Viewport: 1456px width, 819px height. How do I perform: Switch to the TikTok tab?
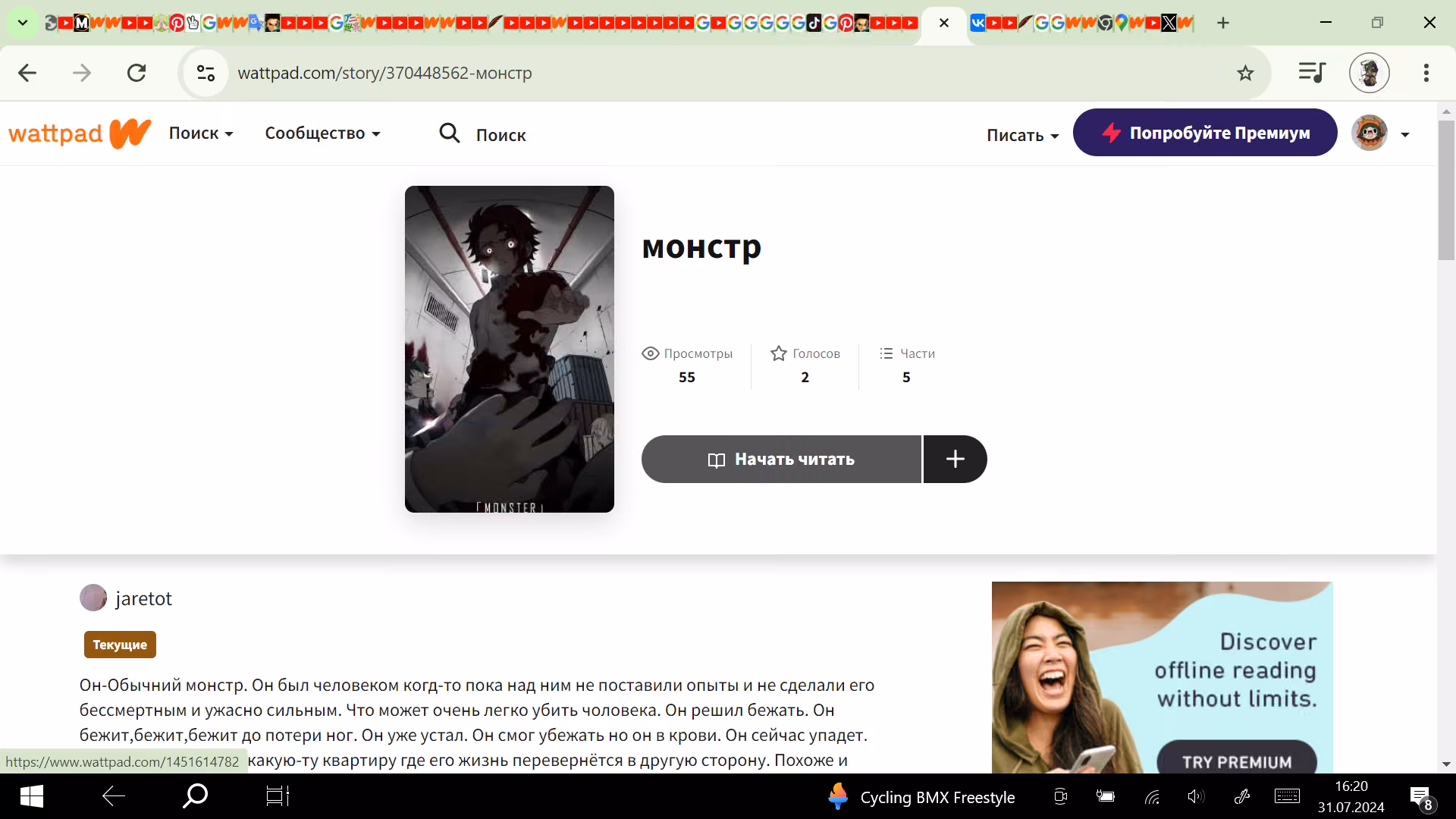coord(814,23)
